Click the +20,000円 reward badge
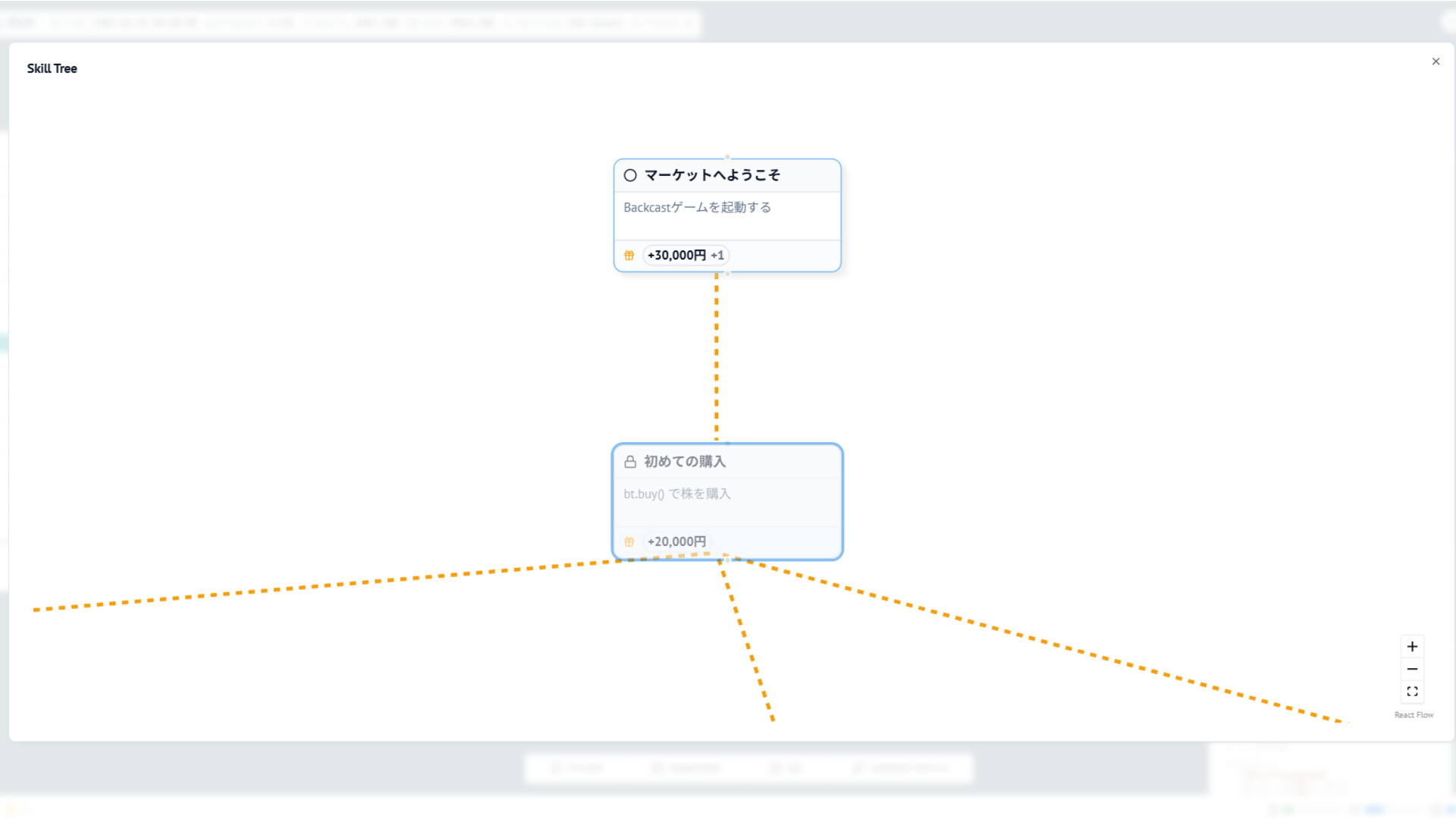This screenshot has width=1456, height=819. click(676, 541)
